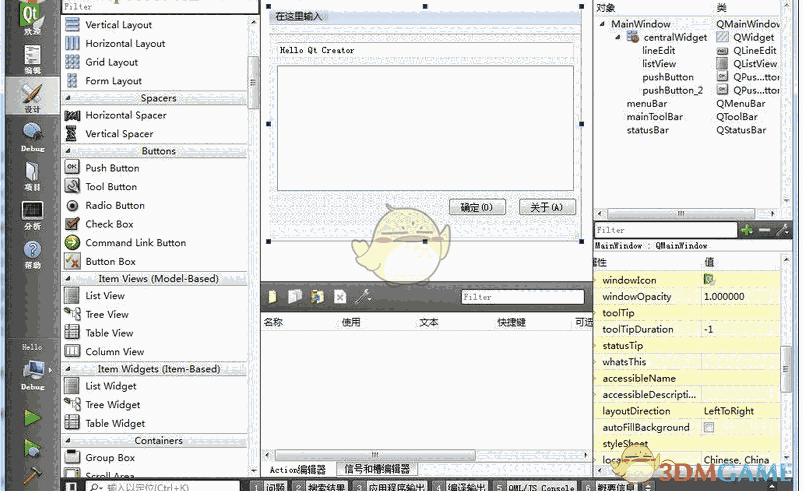Select Radio Button widget
803x491 pixels.
point(115,205)
